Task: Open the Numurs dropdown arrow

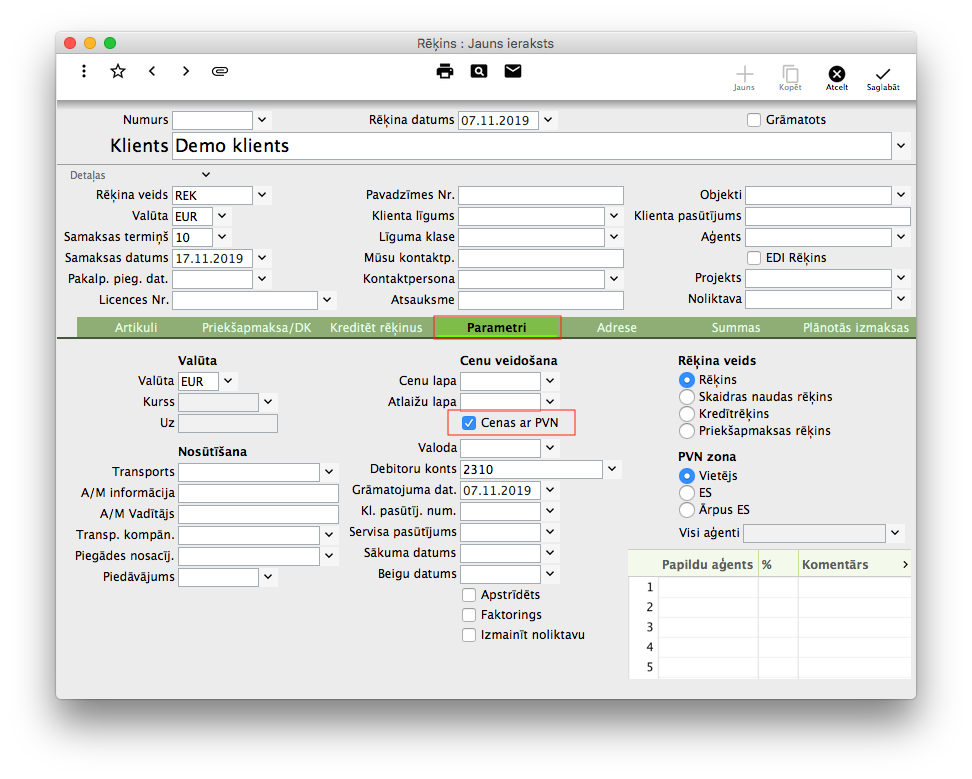Action: tap(262, 120)
